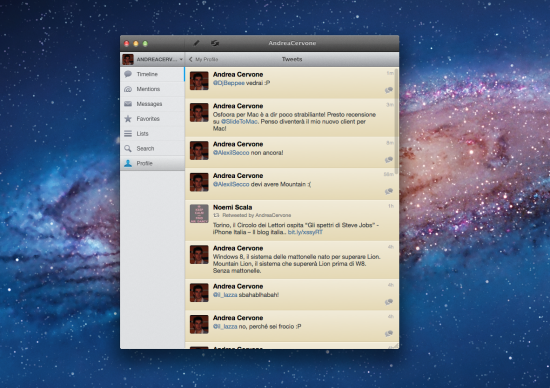The image size is (550, 388).
Task: Click avatar on 'sbahabhabah!' tweet
Action: pyautogui.click(x=199, y=293)
